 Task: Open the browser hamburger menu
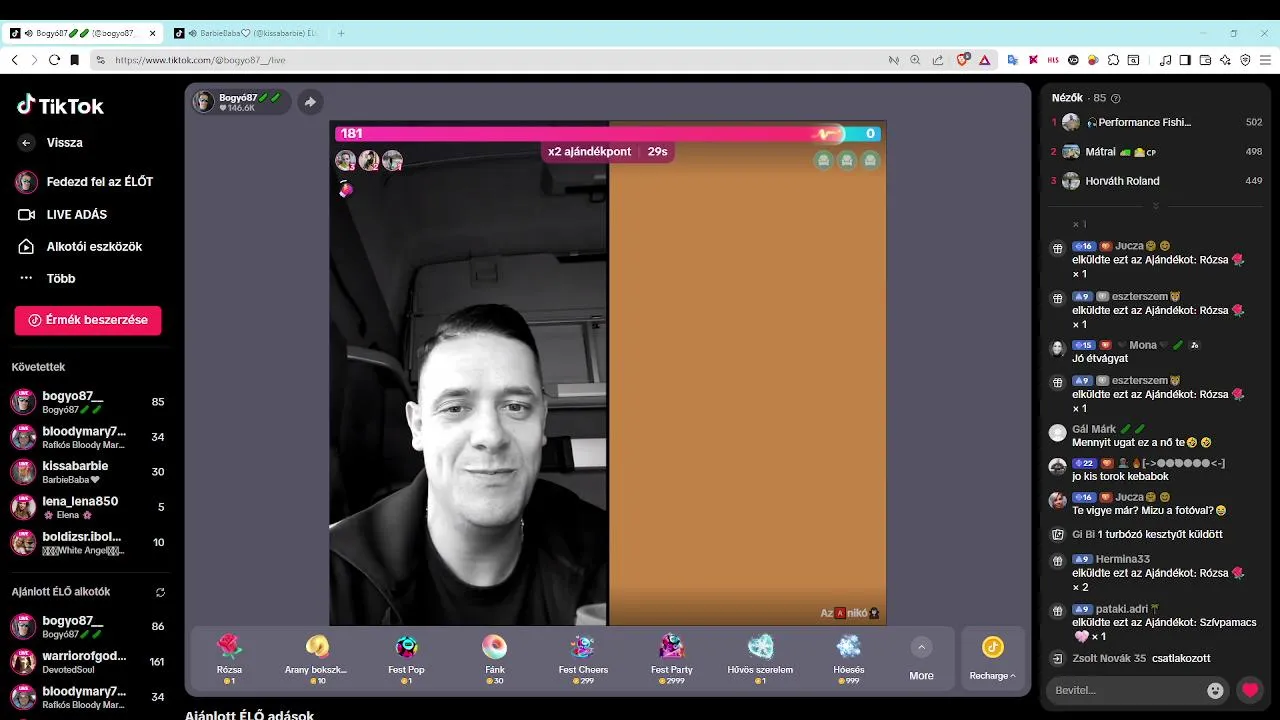1265,60
